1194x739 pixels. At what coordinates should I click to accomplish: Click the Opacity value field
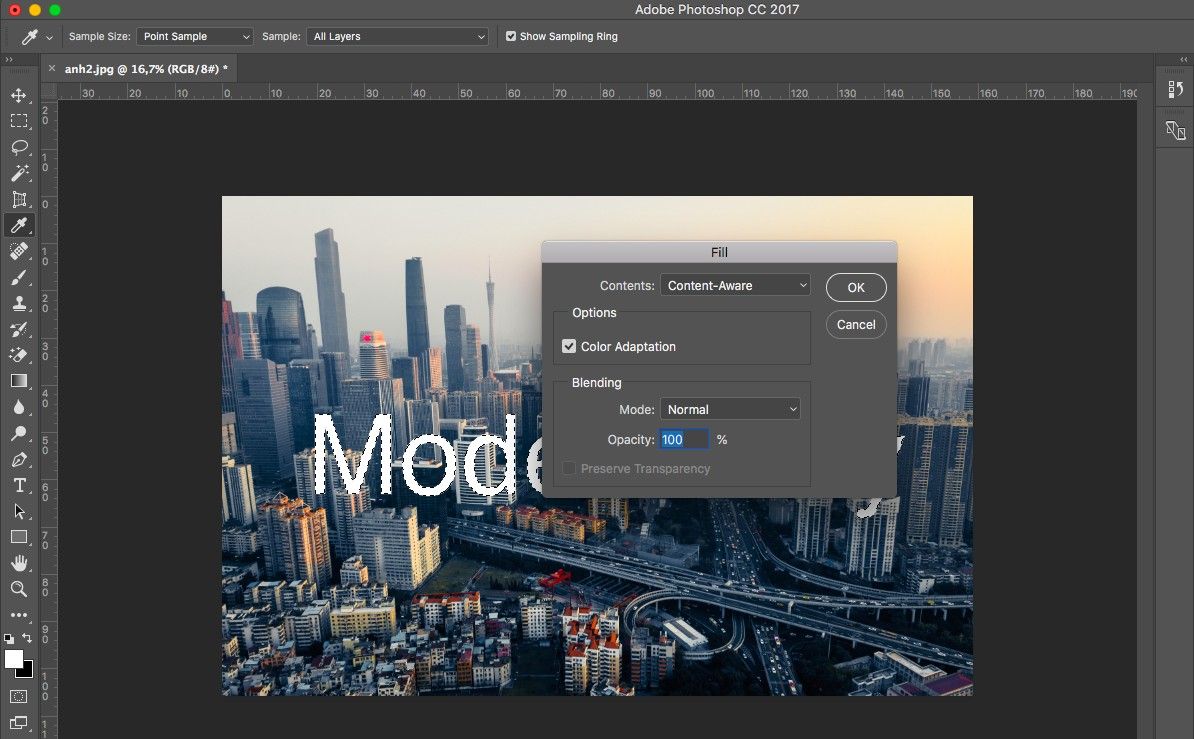click(x=684, y=439)
